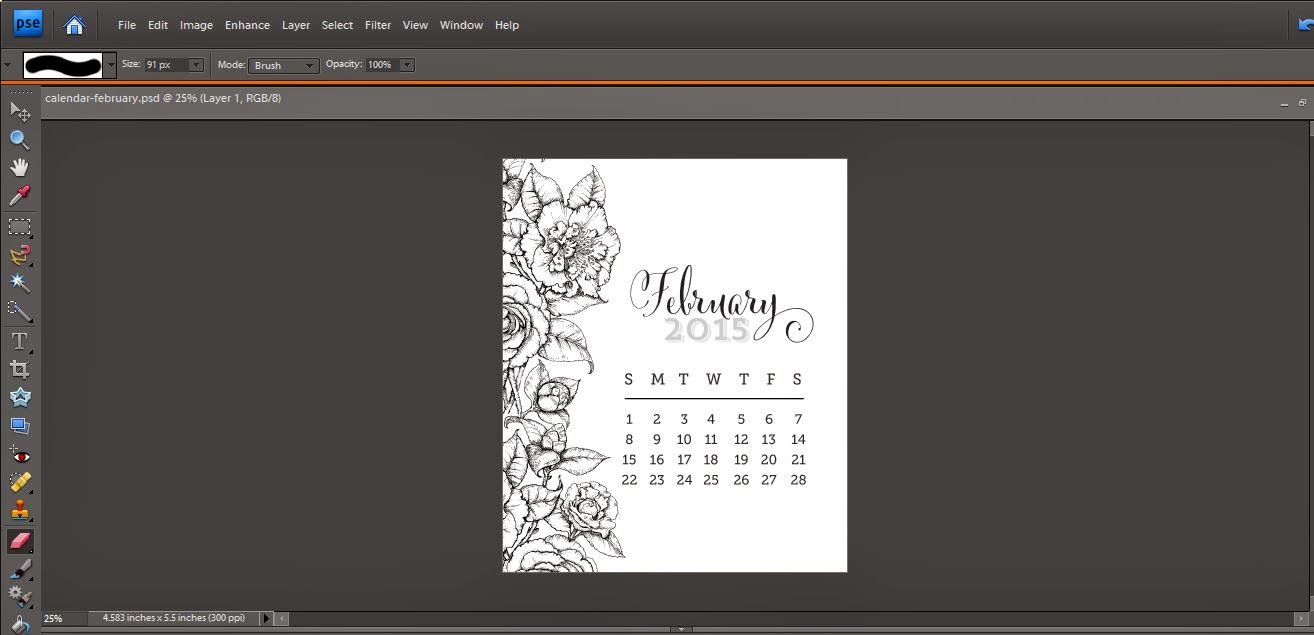
Task: Click the document dimensions status text
Action: [x=174, y=619]
